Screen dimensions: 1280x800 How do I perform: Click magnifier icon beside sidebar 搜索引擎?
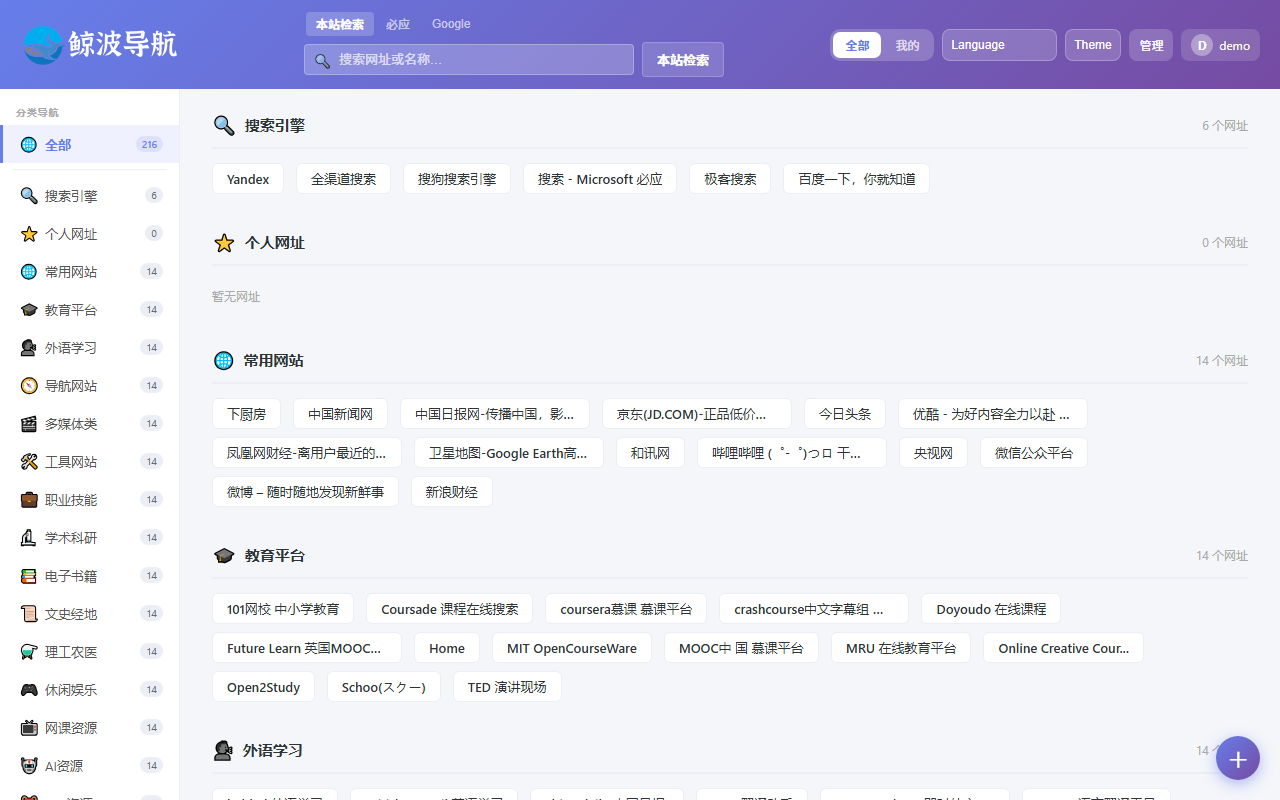point(29,196)
